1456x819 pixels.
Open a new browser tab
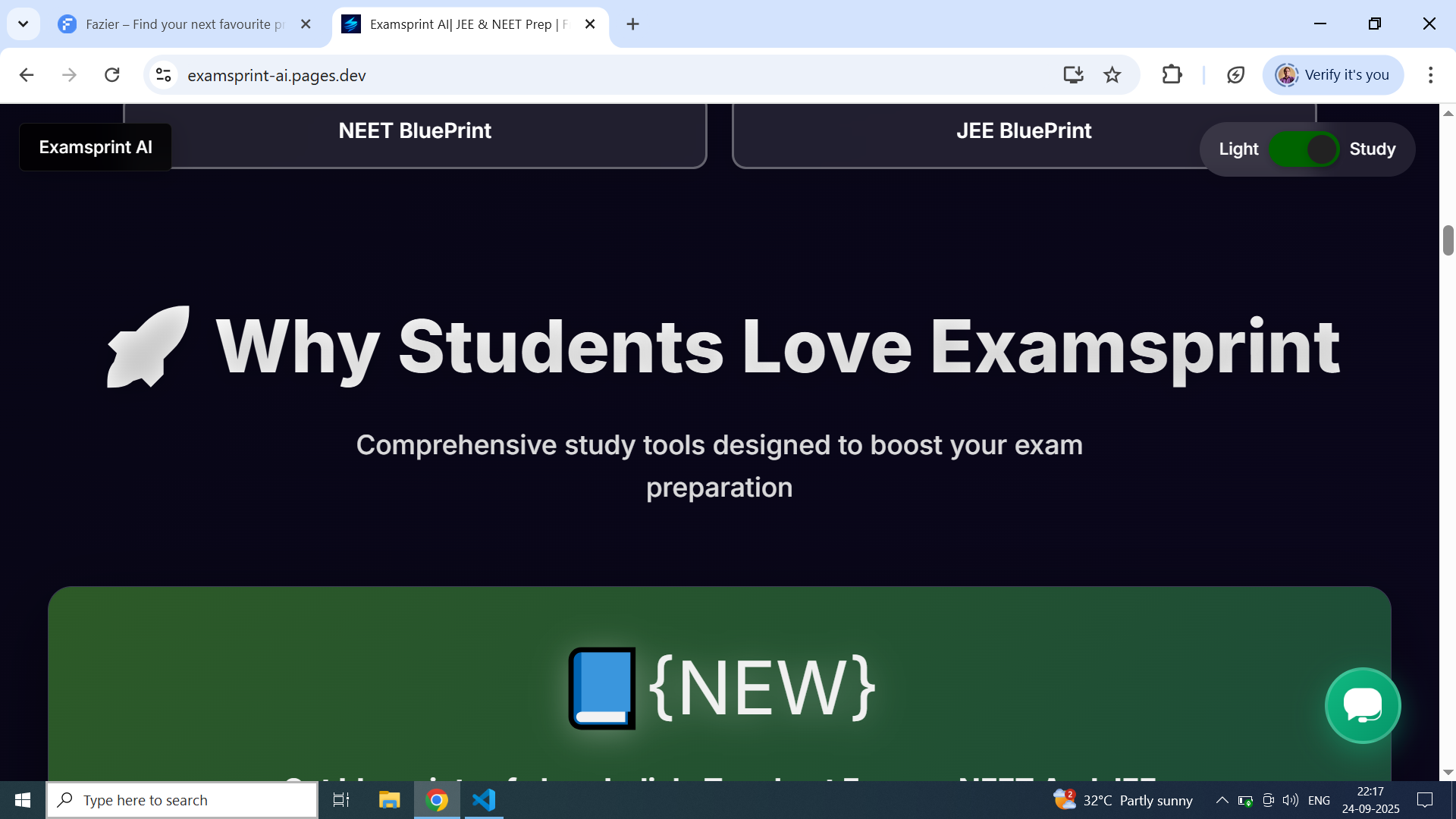pyautogui.click(x=633, y=24)
